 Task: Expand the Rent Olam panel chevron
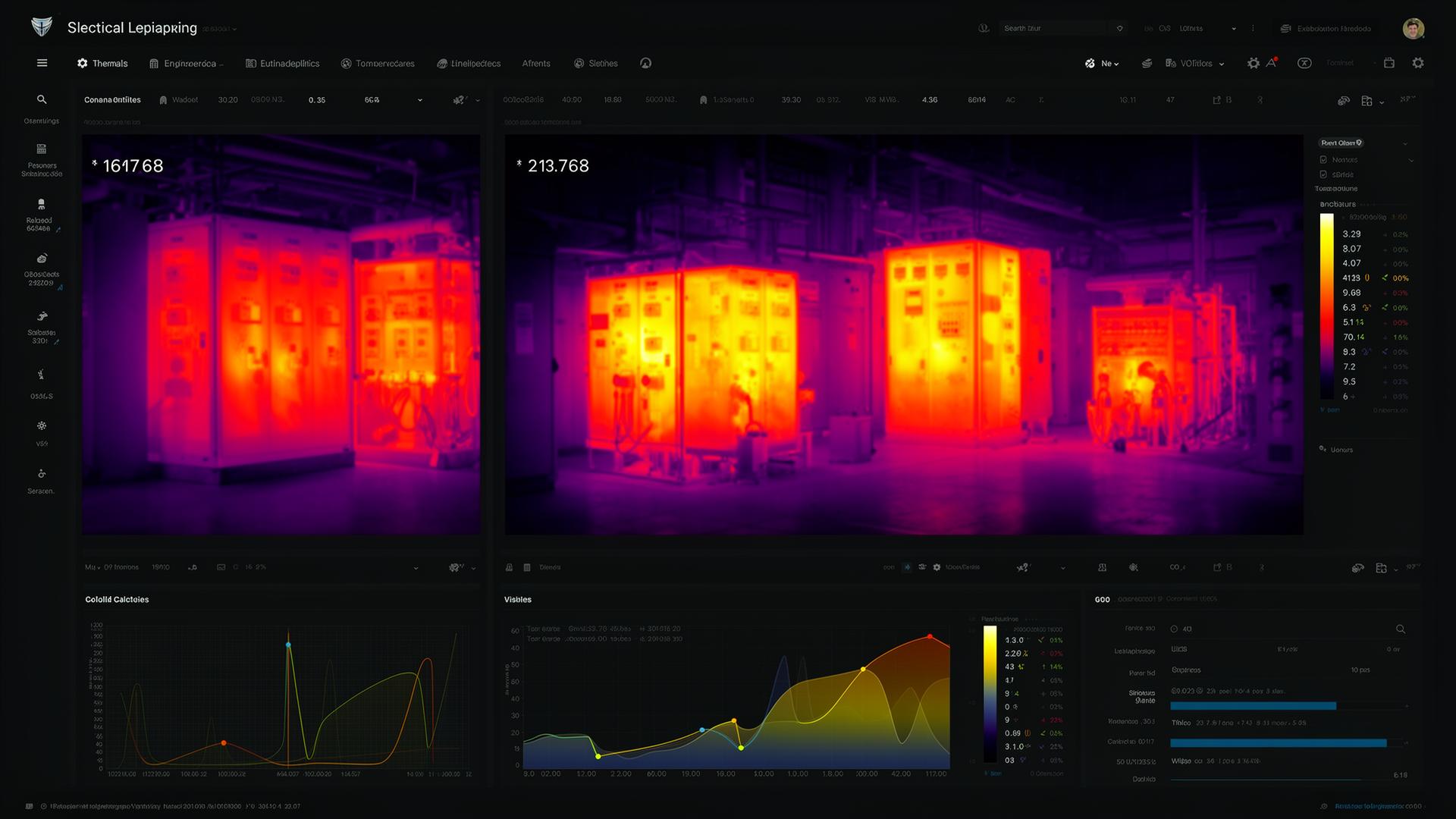click(x=1404, y=143)
